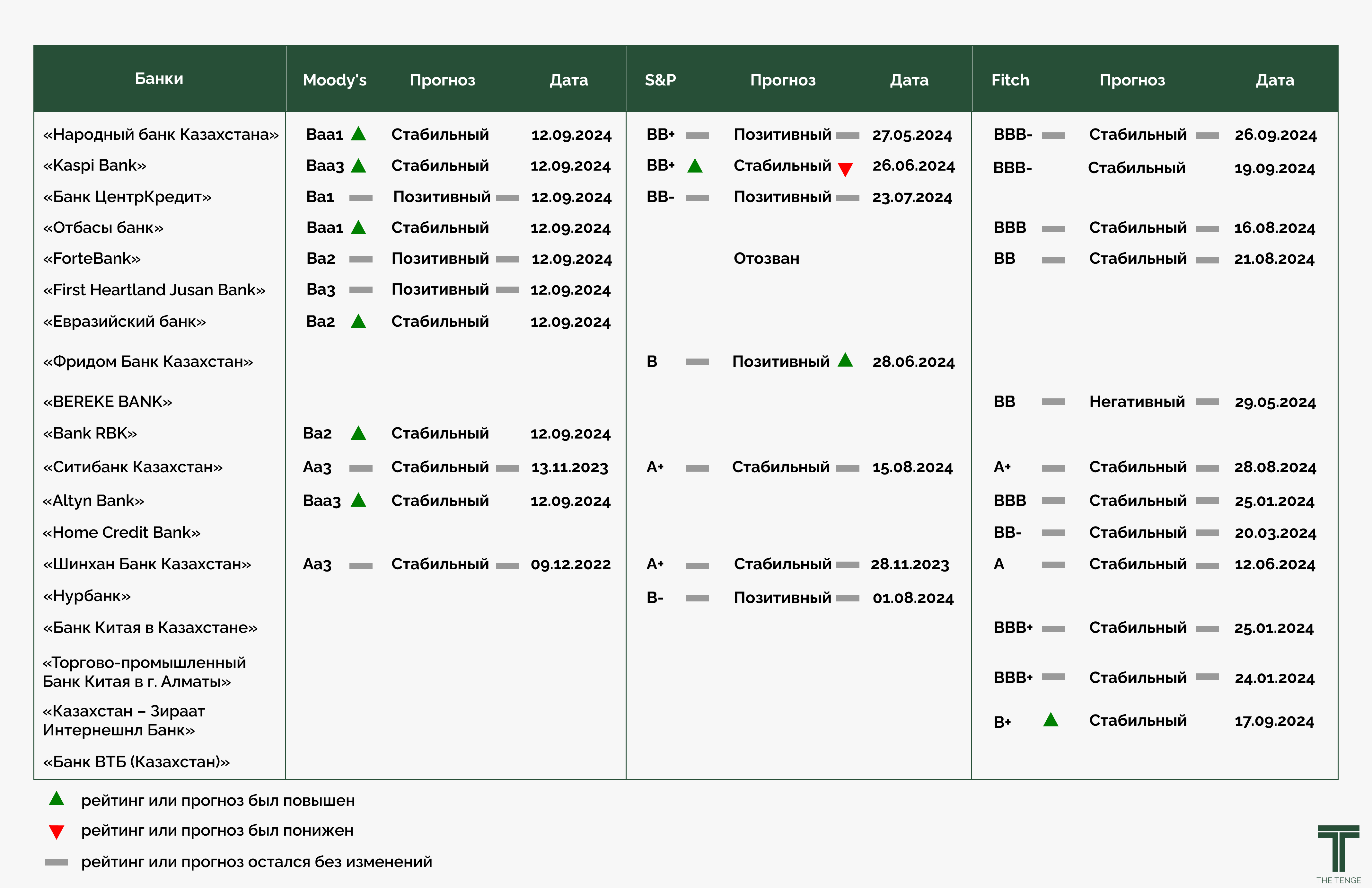
Task: Click the green triangle beside Bank RBK Ba2
Action: pos(358,432)
